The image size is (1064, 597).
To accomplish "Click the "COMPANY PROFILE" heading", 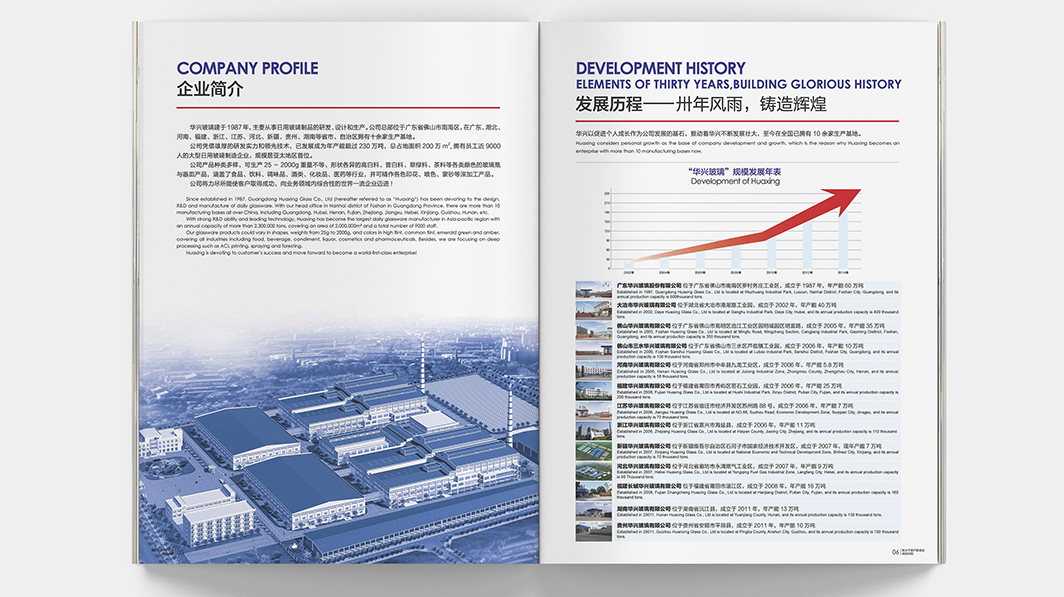I will (x=247, y=69).
